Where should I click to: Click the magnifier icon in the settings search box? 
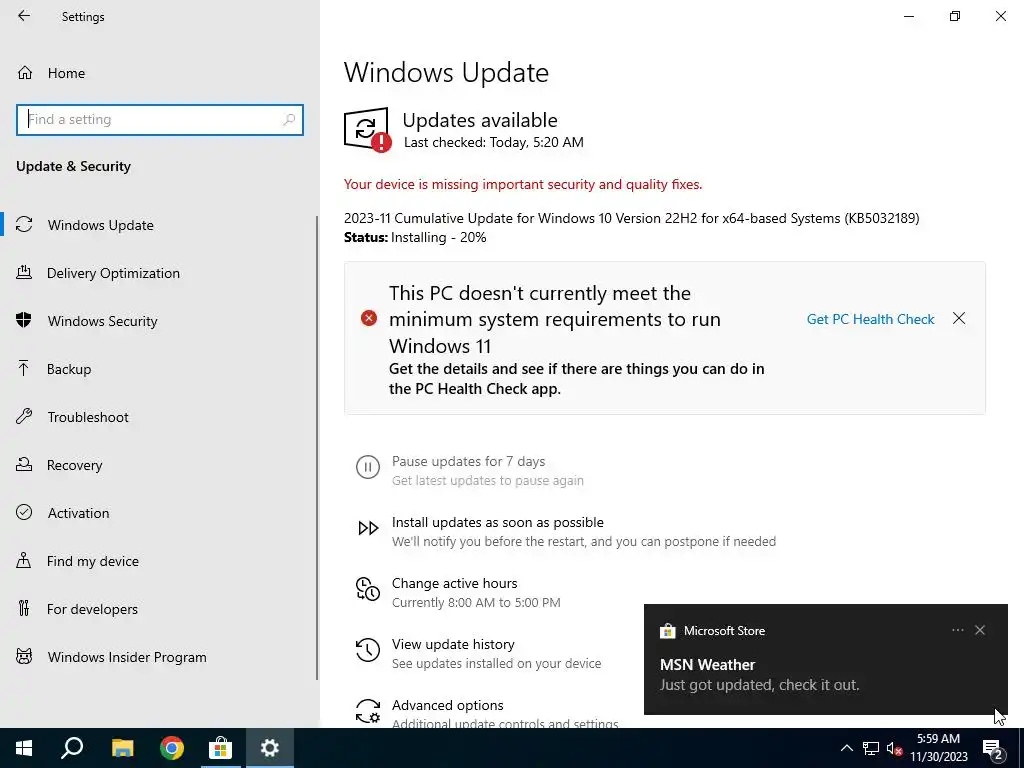coord(289,120)
